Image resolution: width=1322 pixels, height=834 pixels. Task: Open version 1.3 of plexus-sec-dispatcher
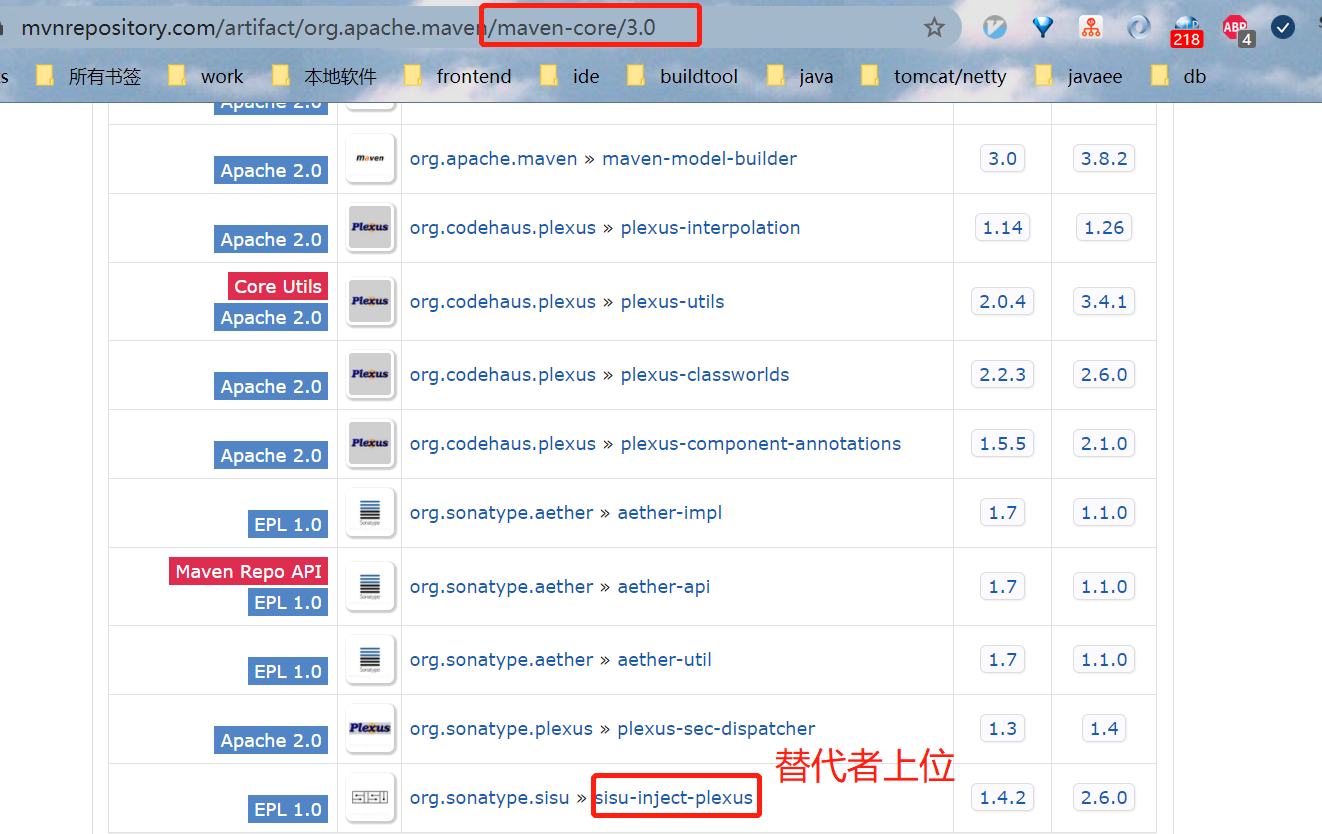click(1002, 728)
